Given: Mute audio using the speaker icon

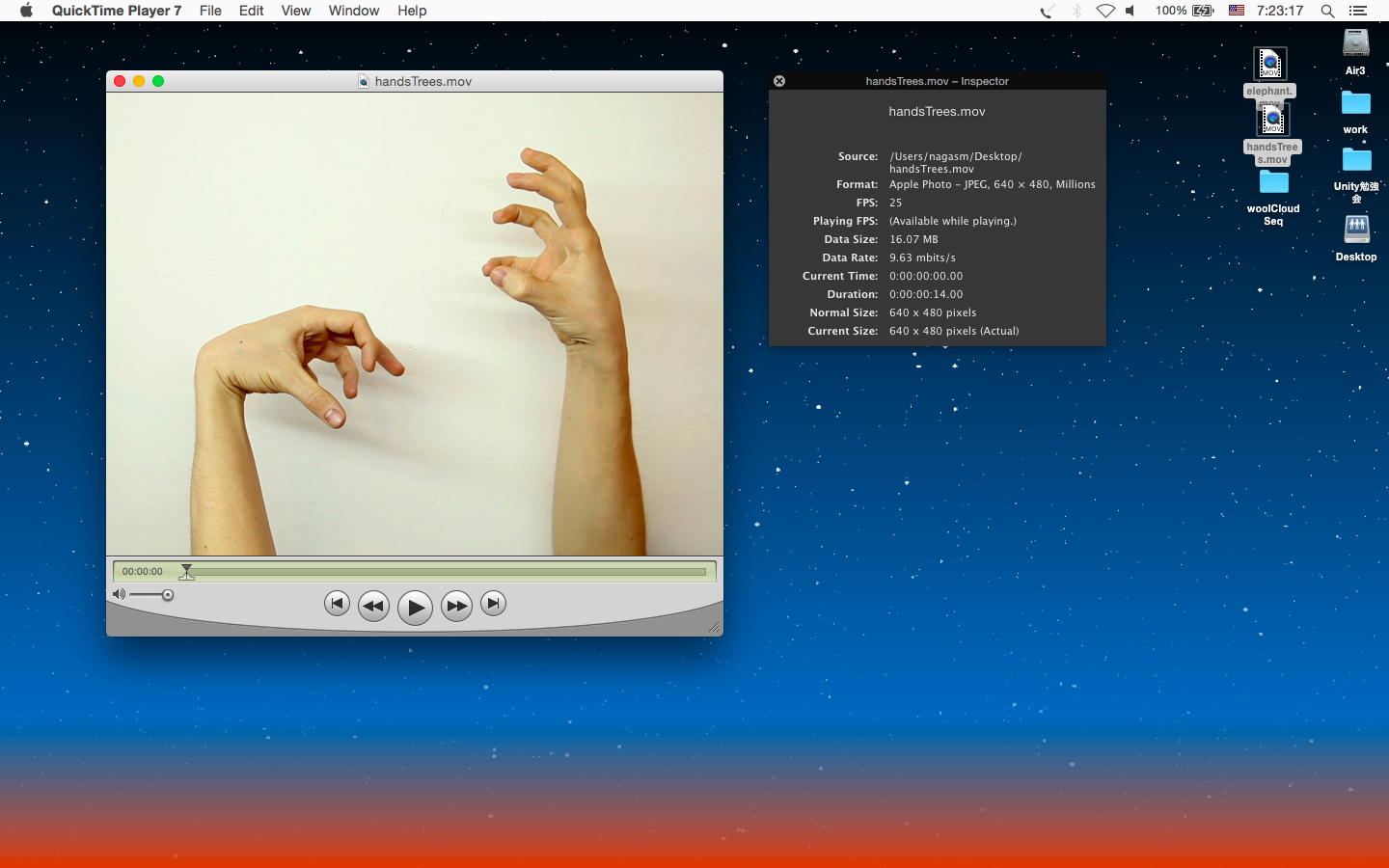Looking at the screenshot, I should tap(119, 594).
